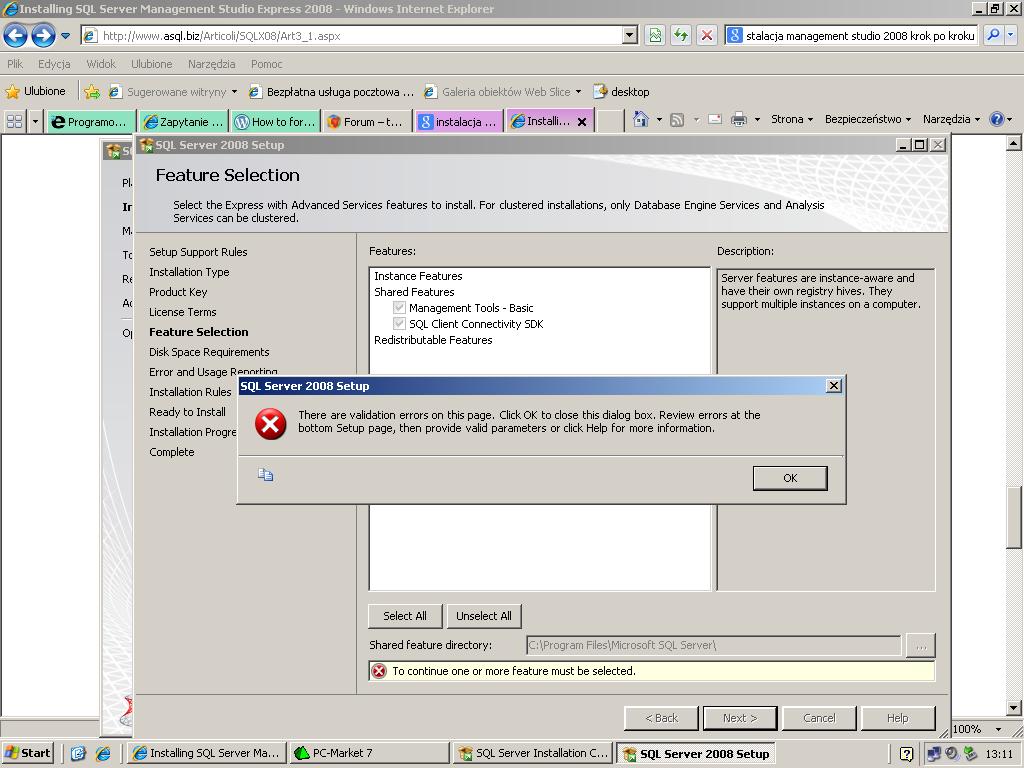Click the search box with Google query
The image size is (1024, 768).
[851, 36]
